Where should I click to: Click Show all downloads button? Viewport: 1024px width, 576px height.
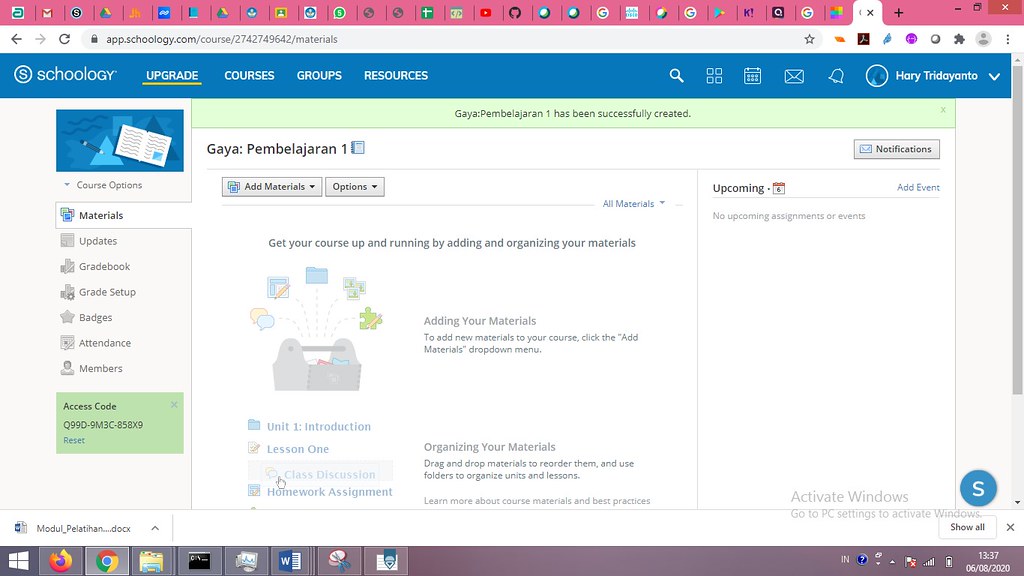(x=967, y=527)
